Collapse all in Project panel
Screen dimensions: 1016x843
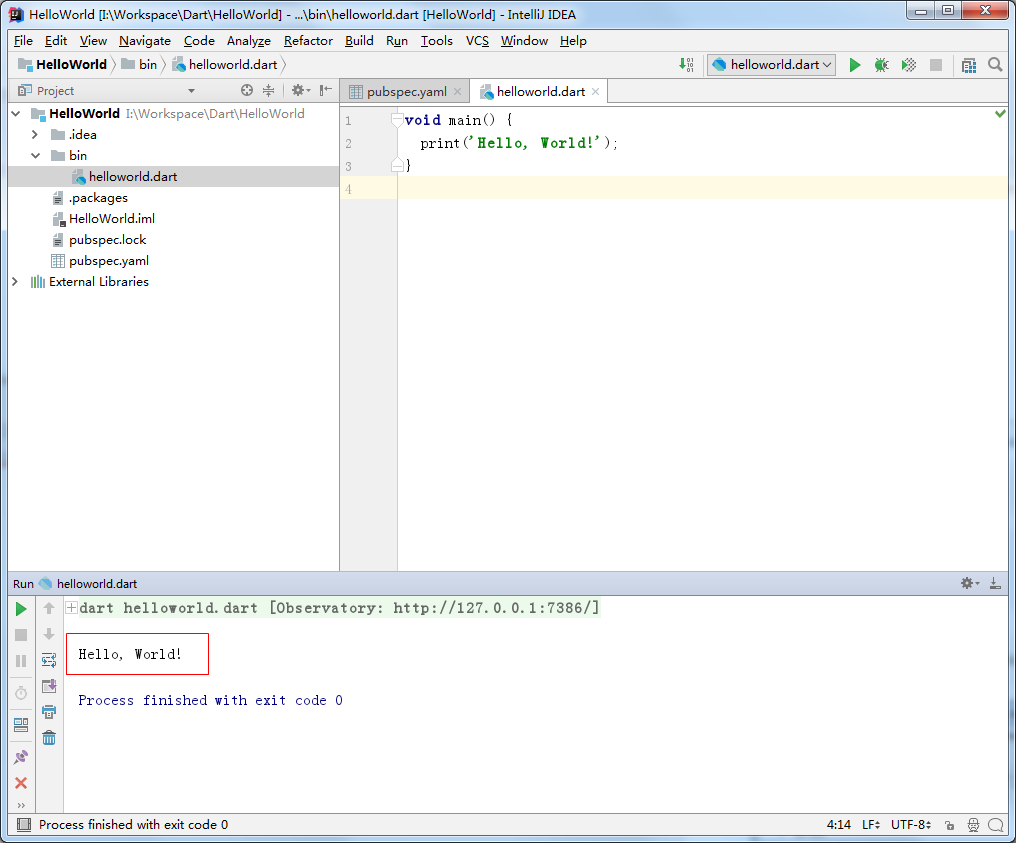268,91
